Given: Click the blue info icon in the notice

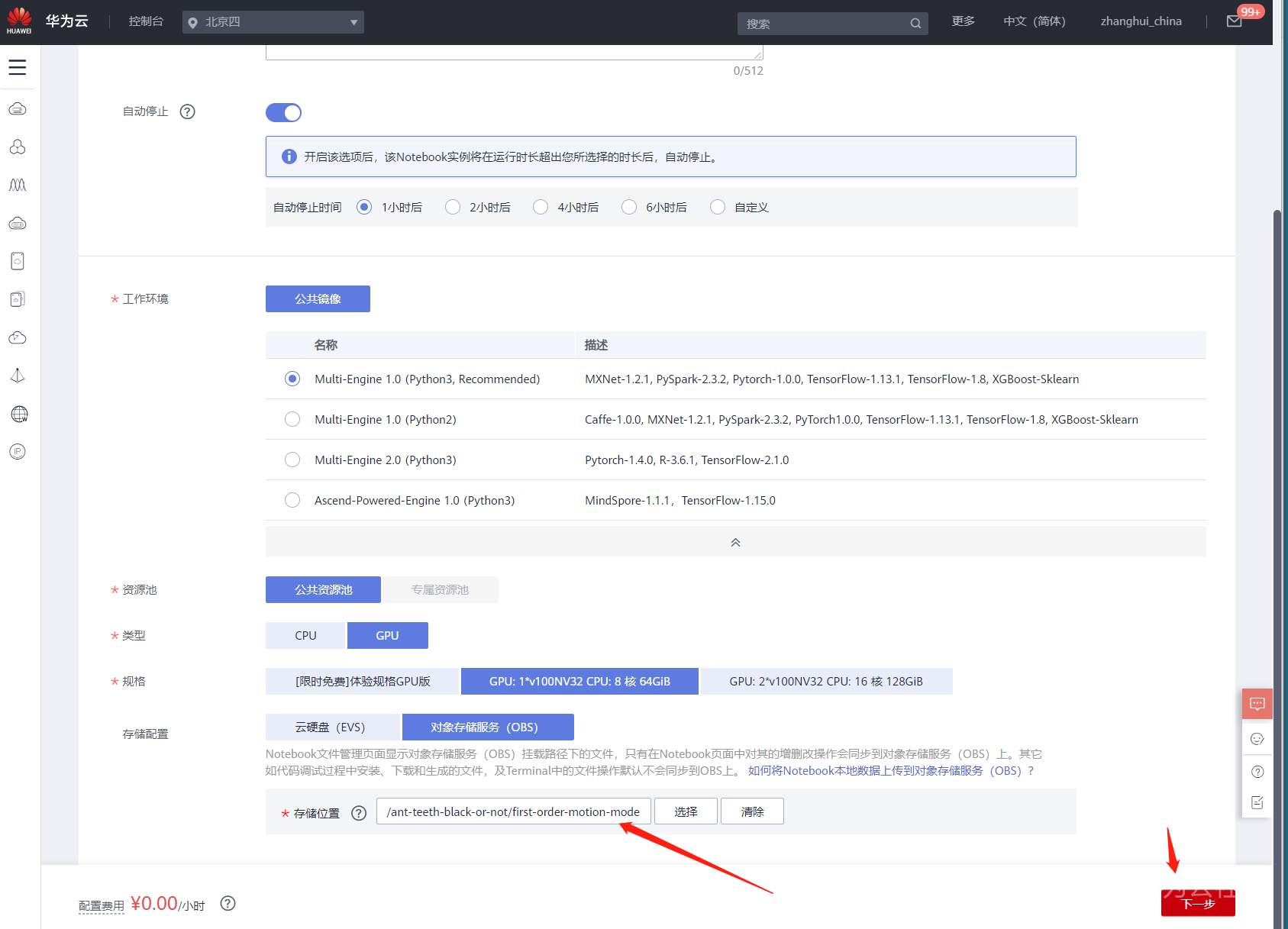Looking at the screenshot, I should pyautogui.click(x=289, y=156).
